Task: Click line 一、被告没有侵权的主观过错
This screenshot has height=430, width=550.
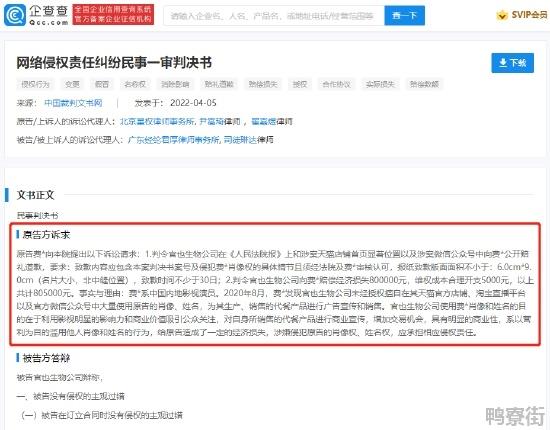Action: 71,396
